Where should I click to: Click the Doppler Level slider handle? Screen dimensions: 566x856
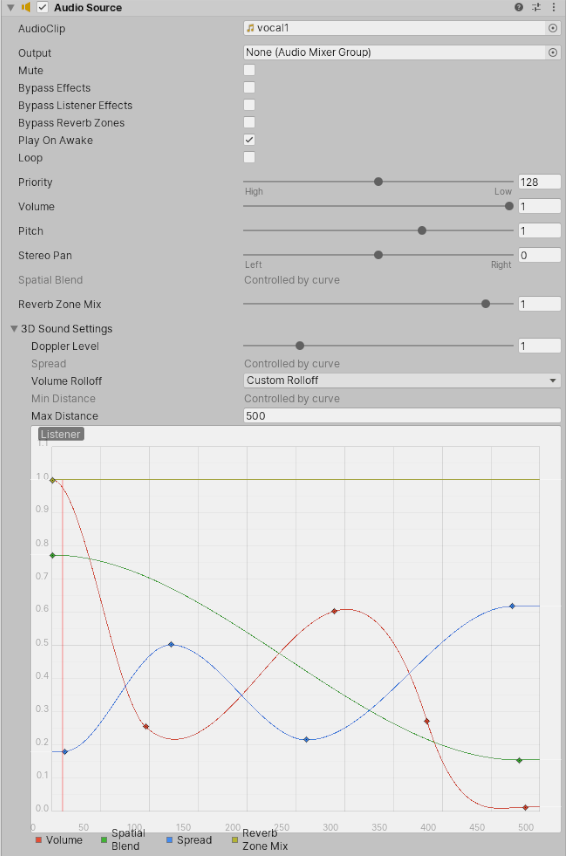(x=300, y=346)
